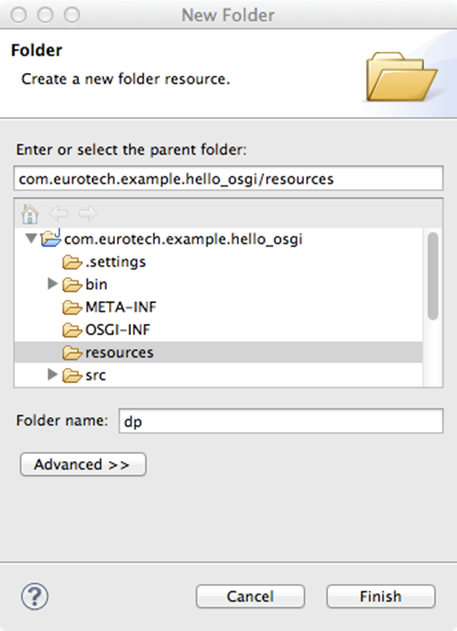Select the src folder label
The image size is (457, 631).
coord(95,375)
